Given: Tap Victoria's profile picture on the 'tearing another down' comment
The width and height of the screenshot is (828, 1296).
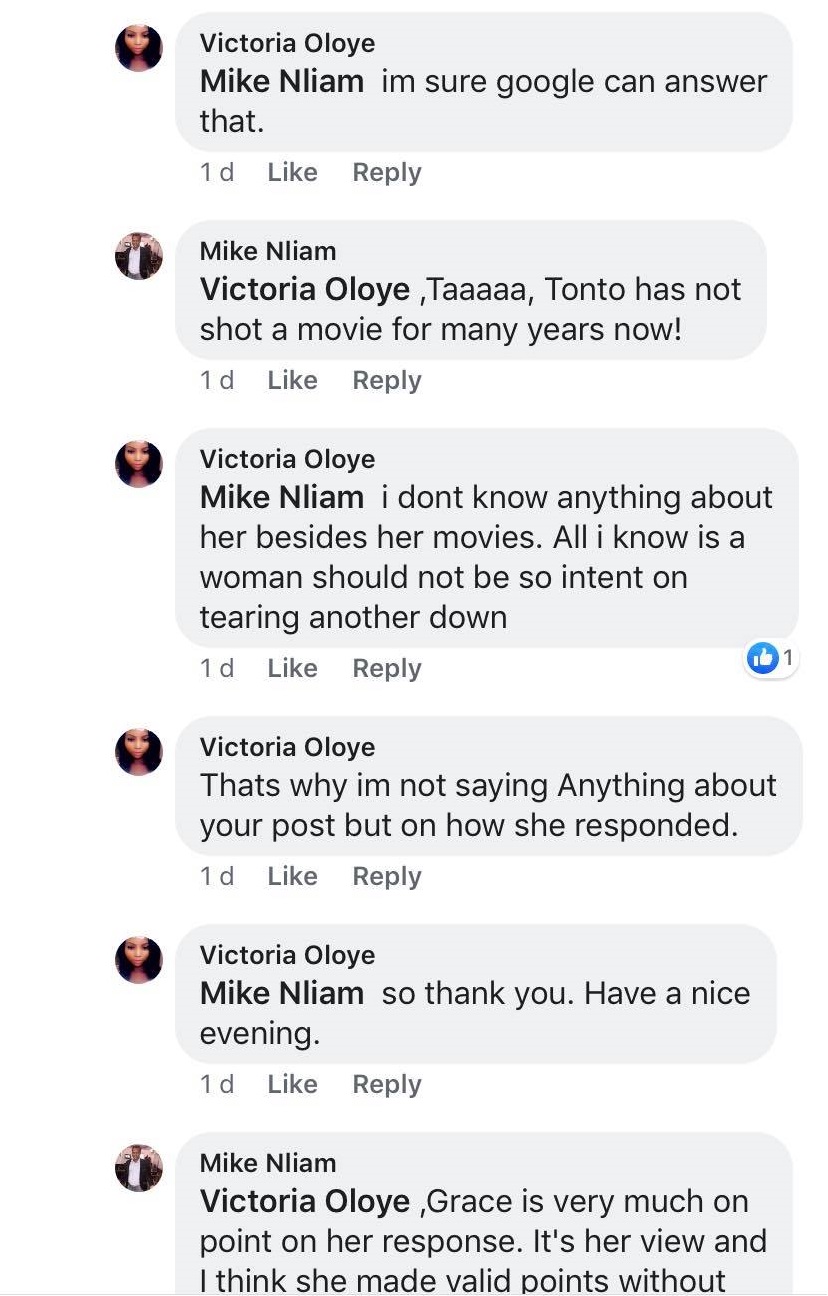Looking at the screenshot, I should tap(139, 464).
